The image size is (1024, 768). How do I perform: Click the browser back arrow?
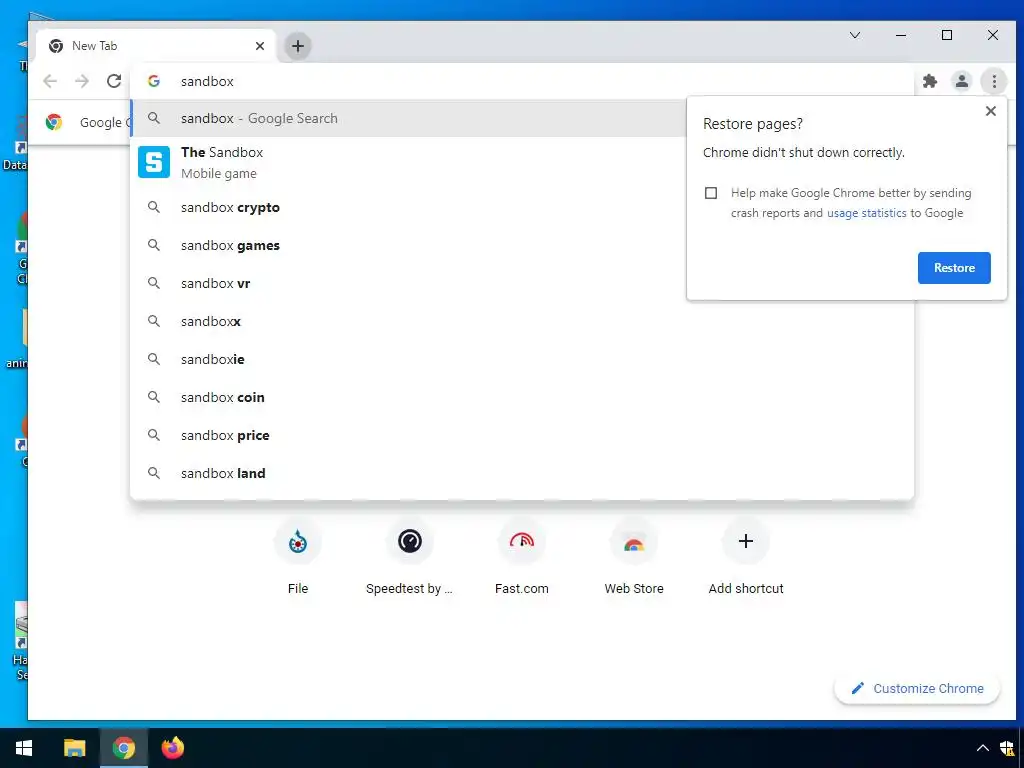[50, 81]
